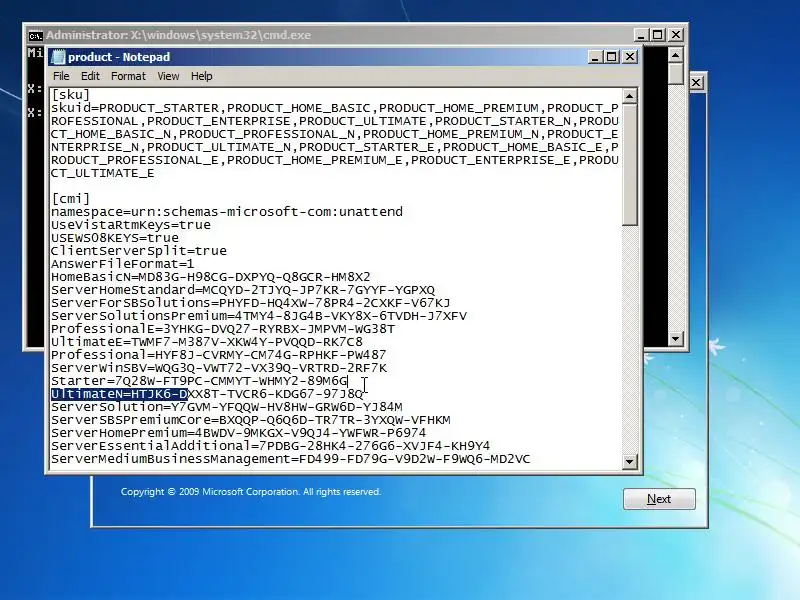Click the Professional=HYF8J key line
Screen dimensions: 800x600
(218, 355)
